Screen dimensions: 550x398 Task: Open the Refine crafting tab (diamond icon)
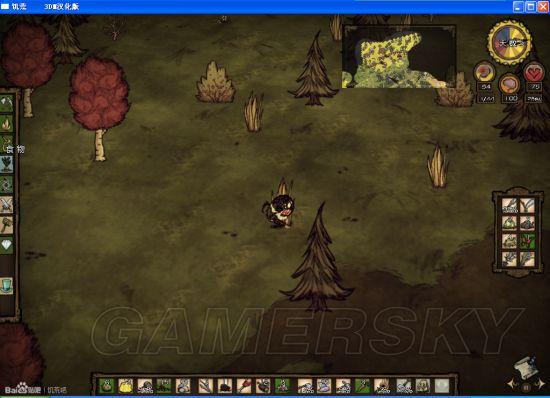[6, 245]
